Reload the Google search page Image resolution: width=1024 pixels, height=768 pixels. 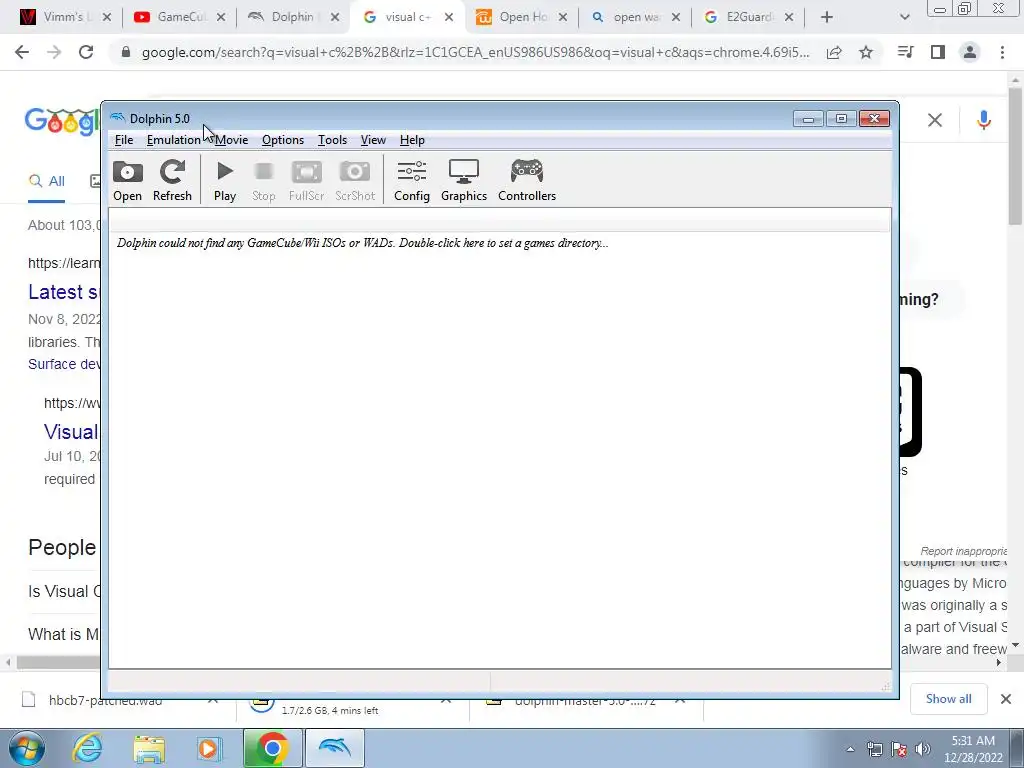[x=86, y=52]
